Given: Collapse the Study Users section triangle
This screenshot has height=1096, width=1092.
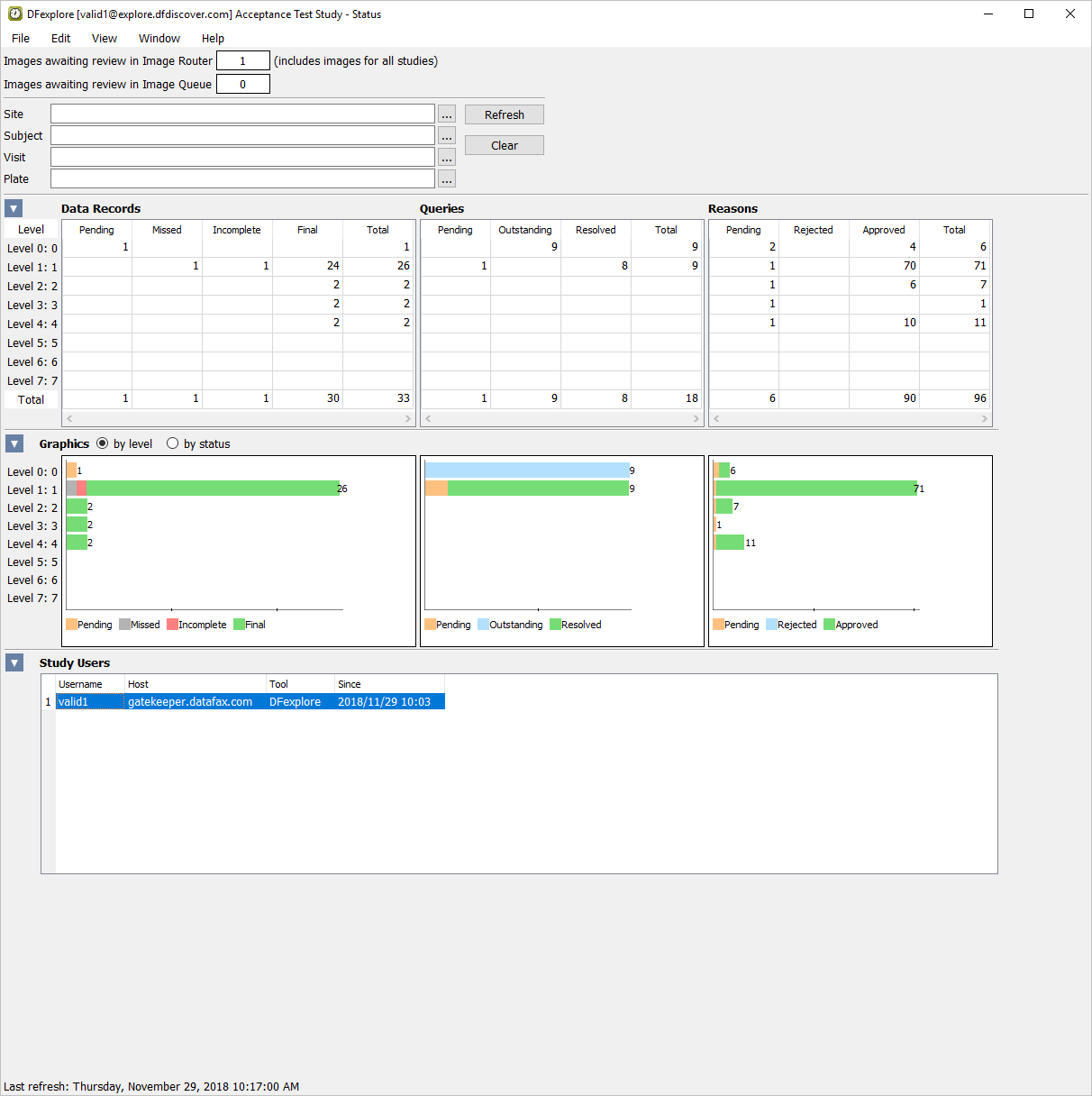Looking at the screenshot, I should [14, 662].
